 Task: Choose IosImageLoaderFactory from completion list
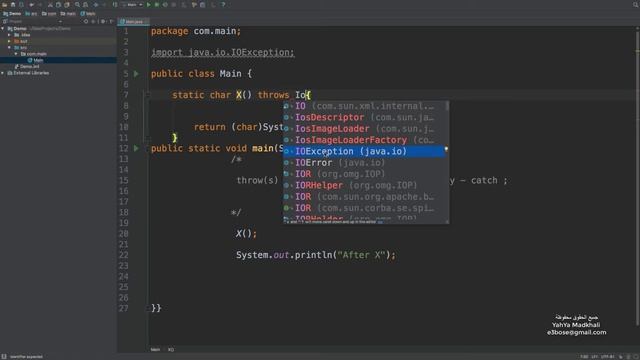[x=364, y=140]
